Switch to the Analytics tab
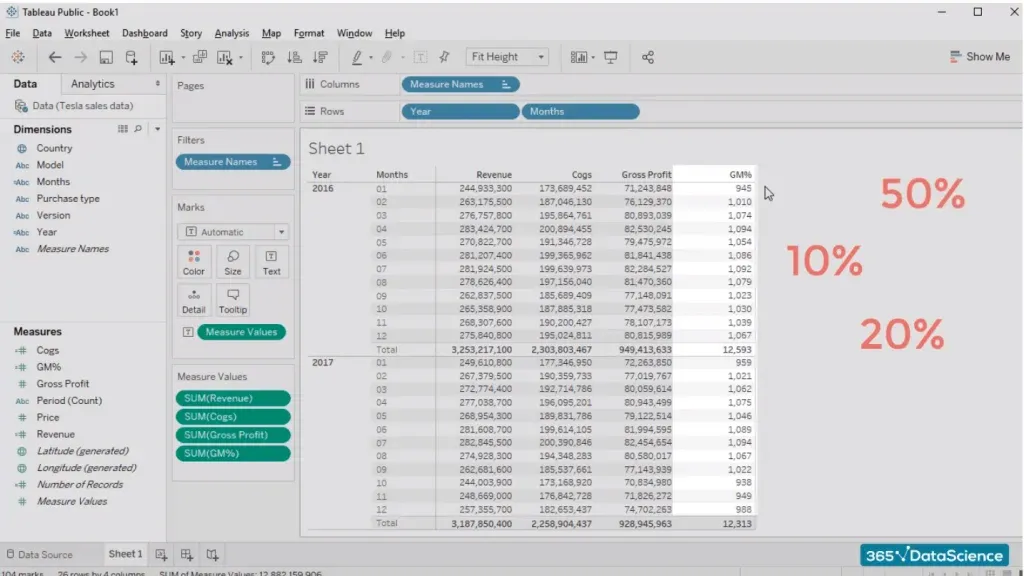Viewport: 1024px width, 576px height. (x=93, y=84)
